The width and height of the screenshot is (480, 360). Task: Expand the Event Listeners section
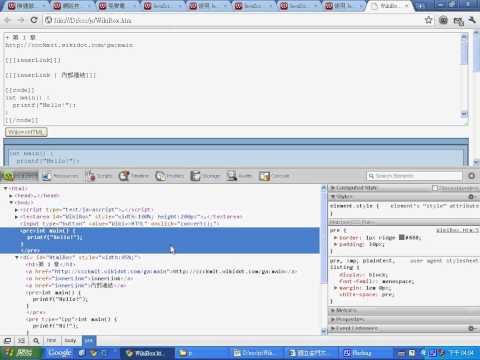(354, 328)
